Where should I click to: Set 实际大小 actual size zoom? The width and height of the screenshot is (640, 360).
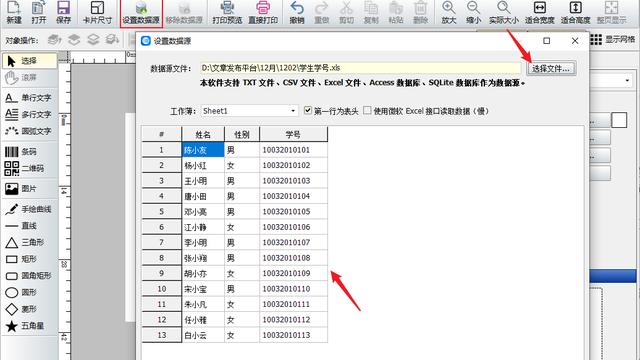click(x=504, y=12)
